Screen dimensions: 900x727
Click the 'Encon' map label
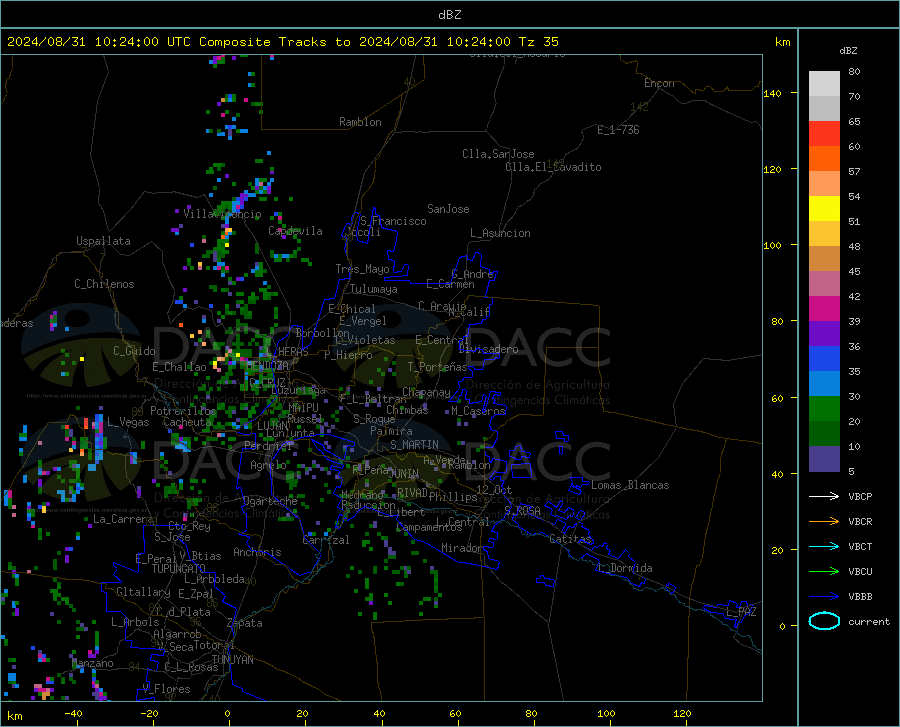point(659,83)
